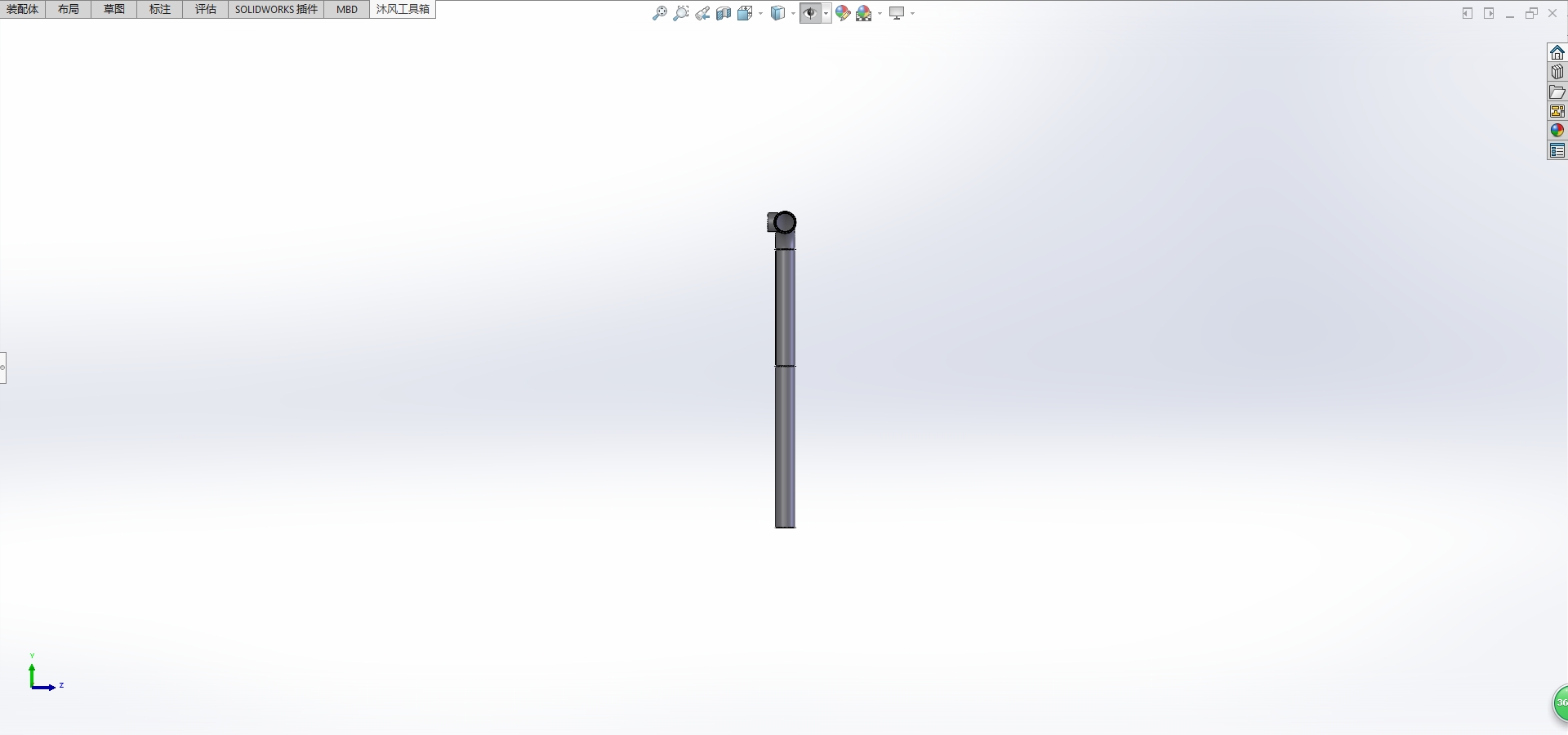Expand the hidden left-side panel handle
This screenshot has height=735, width=1568.
pyautogui.click(x=2, y=367)
